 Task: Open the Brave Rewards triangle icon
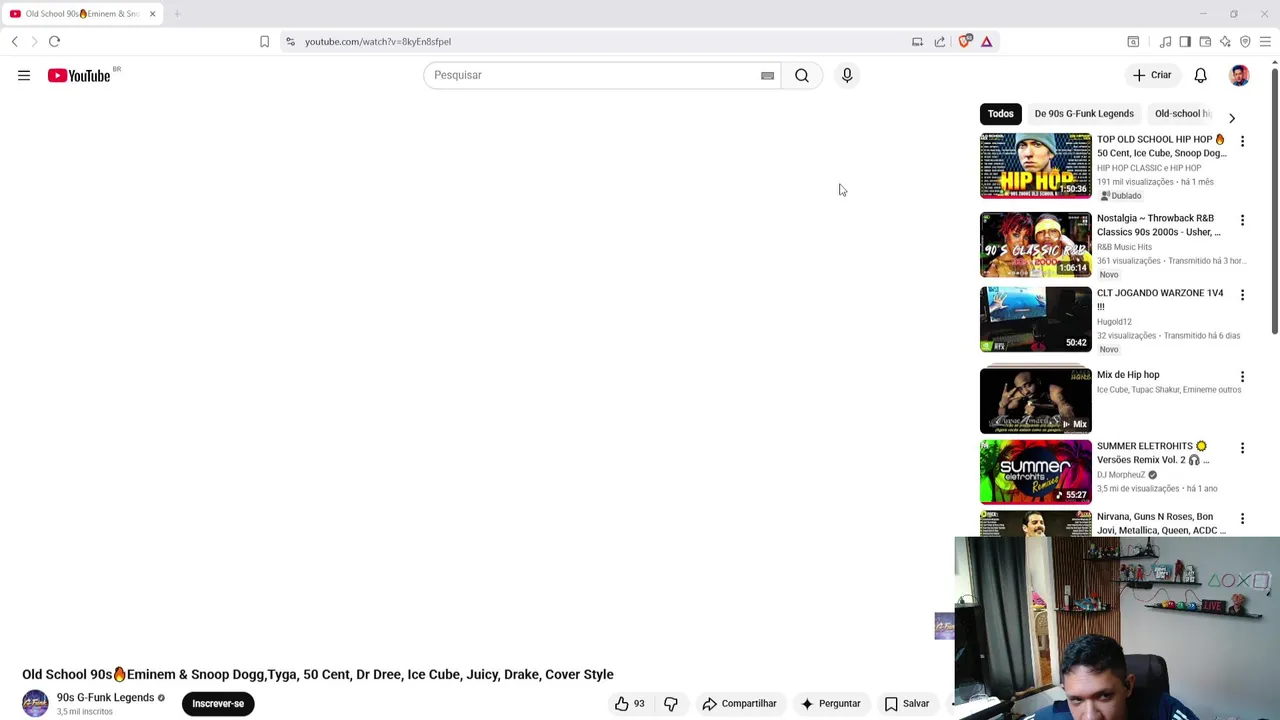tap(987, 41)
